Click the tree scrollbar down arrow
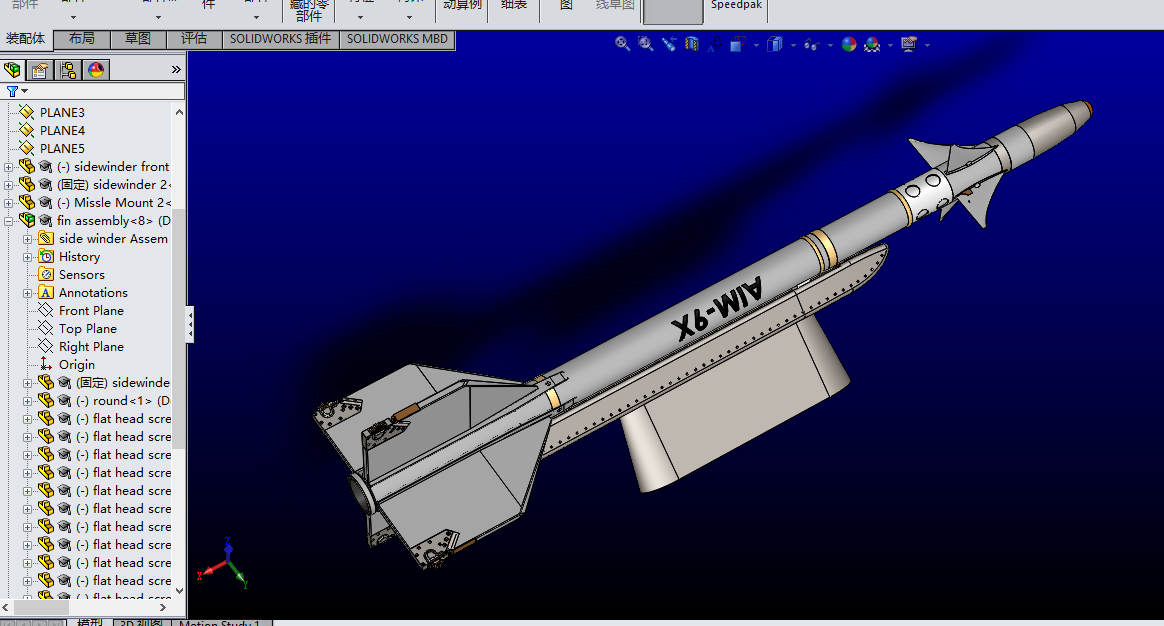The width and height of the screenshot is (1164, 626). [x=179, y=591]
